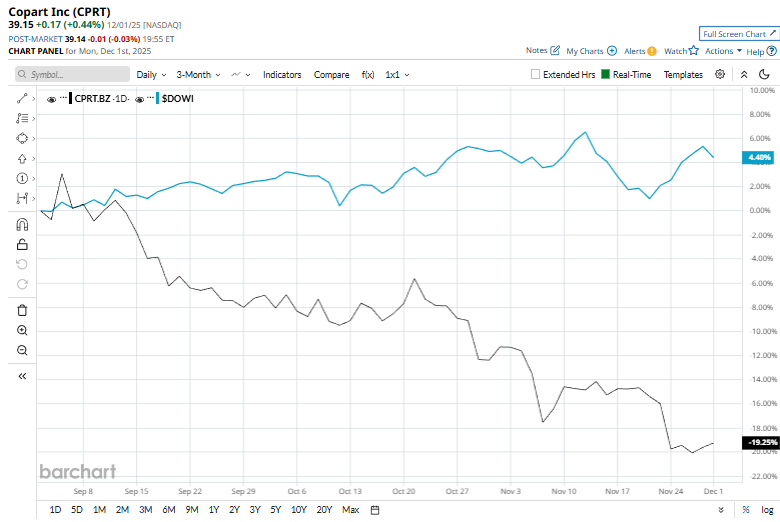Open the f(x) expressions menu

pos(368,74)
